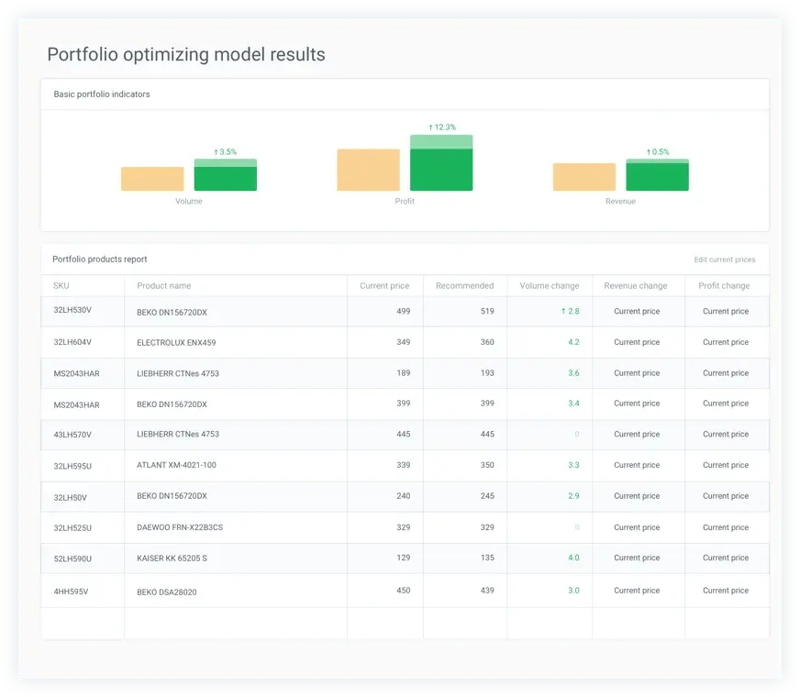Select the Product name column header
The width and height of the screenshot is (800, 697).
[x=164, y=286]
